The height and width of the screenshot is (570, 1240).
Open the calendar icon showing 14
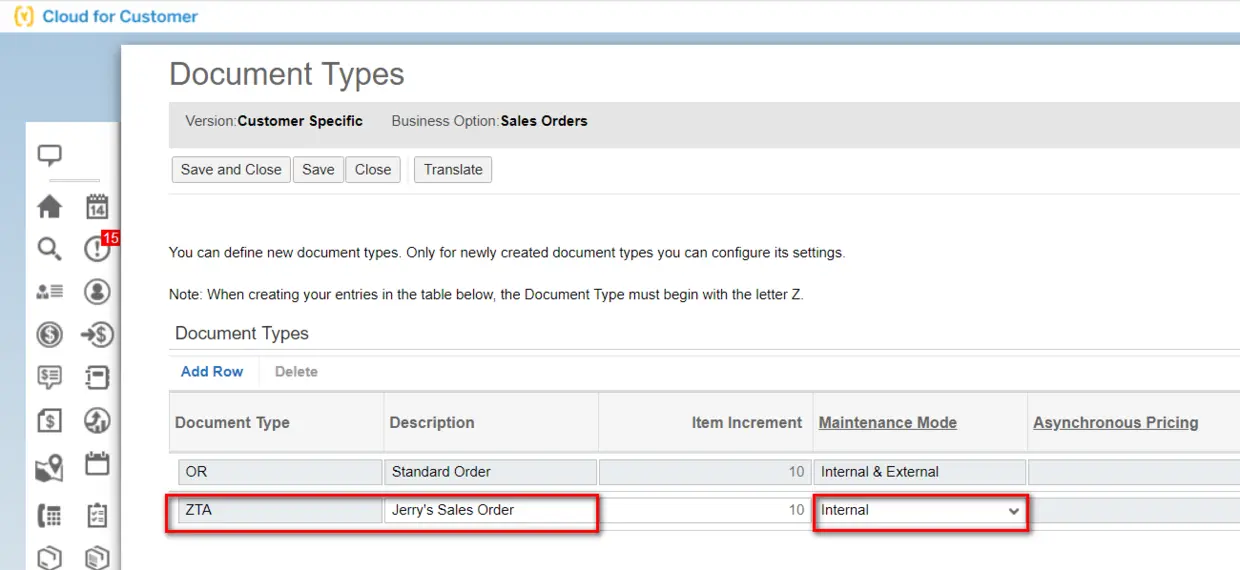pos(97,207)
